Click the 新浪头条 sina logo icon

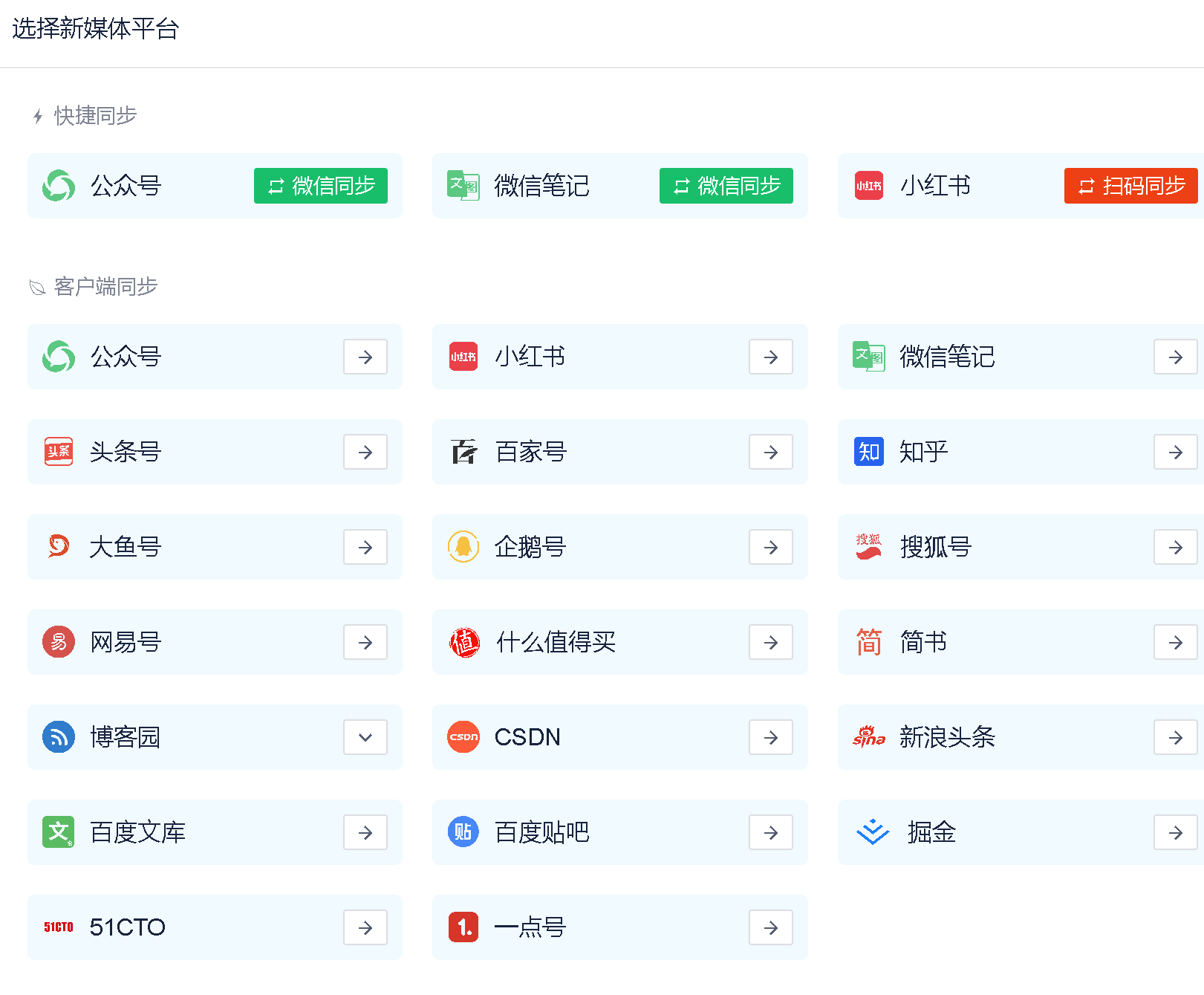coord(868,737)
